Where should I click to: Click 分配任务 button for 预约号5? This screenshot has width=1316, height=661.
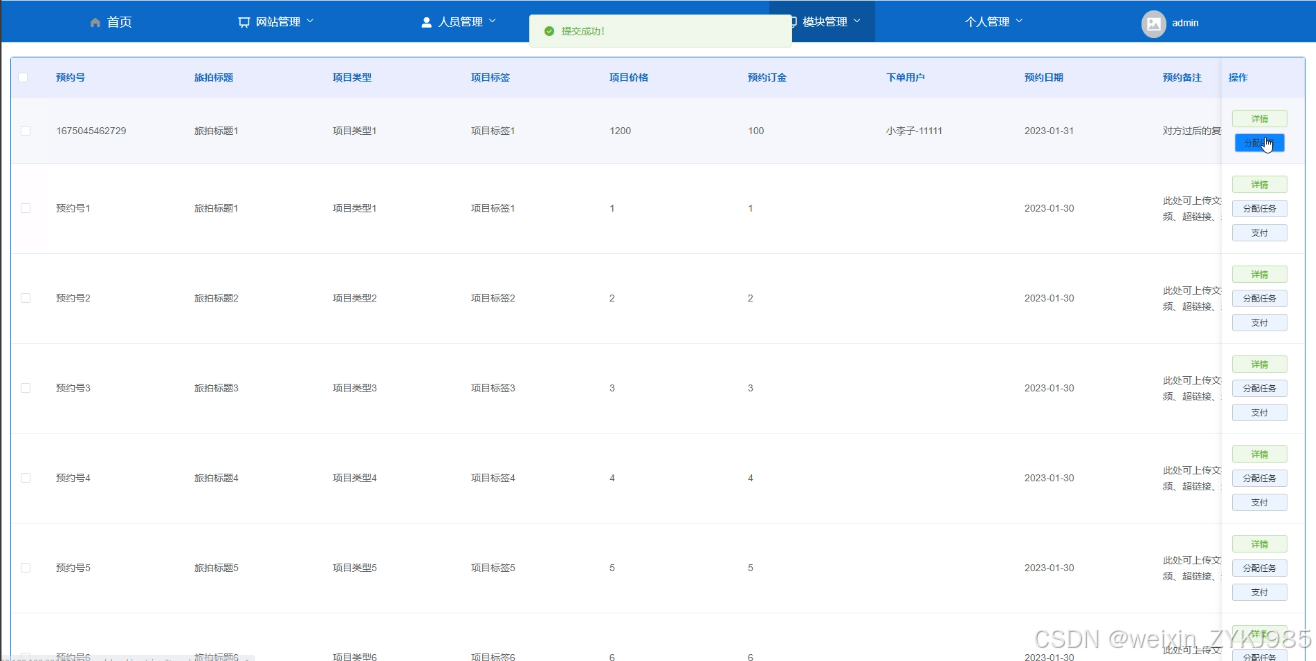tap(1259, 568)
